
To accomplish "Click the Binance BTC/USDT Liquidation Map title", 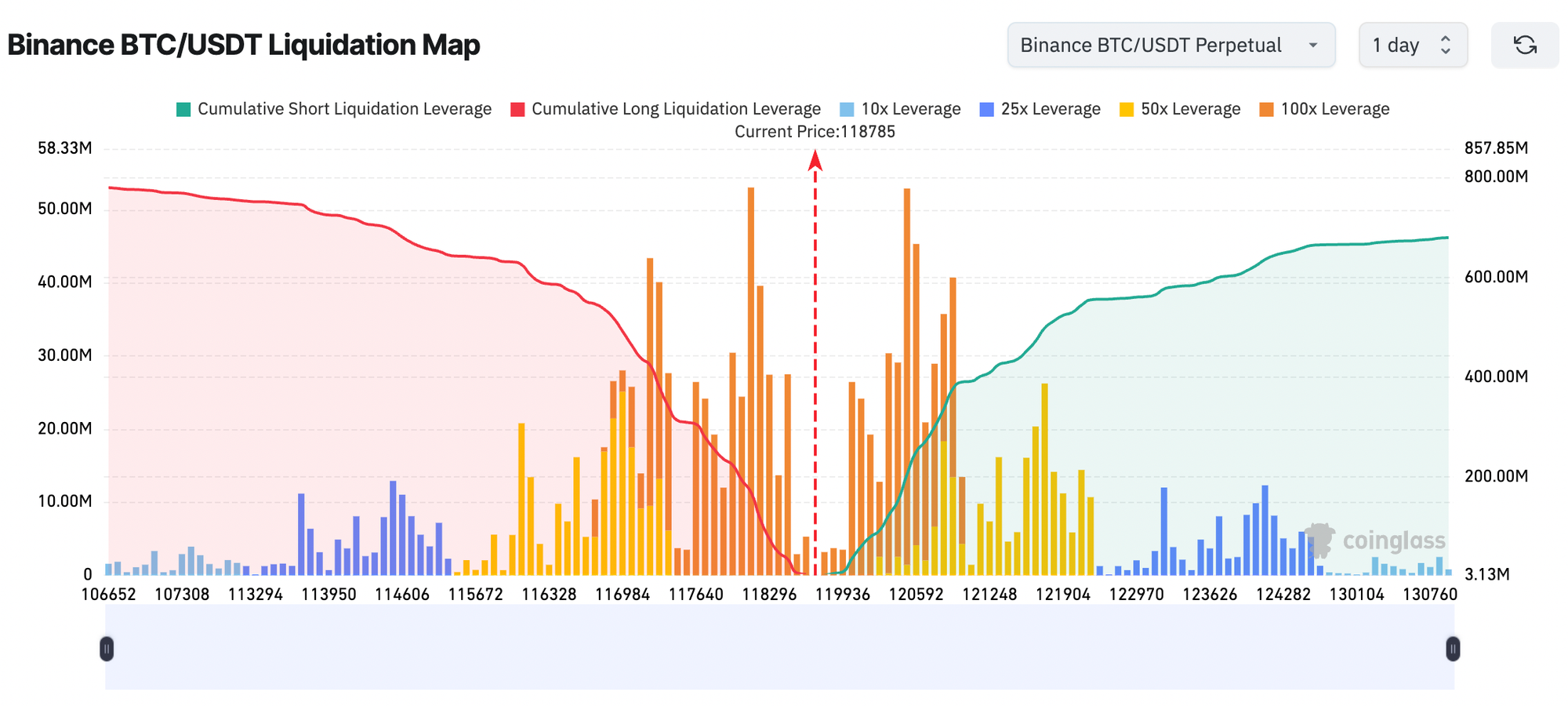I will coord(244,45).
